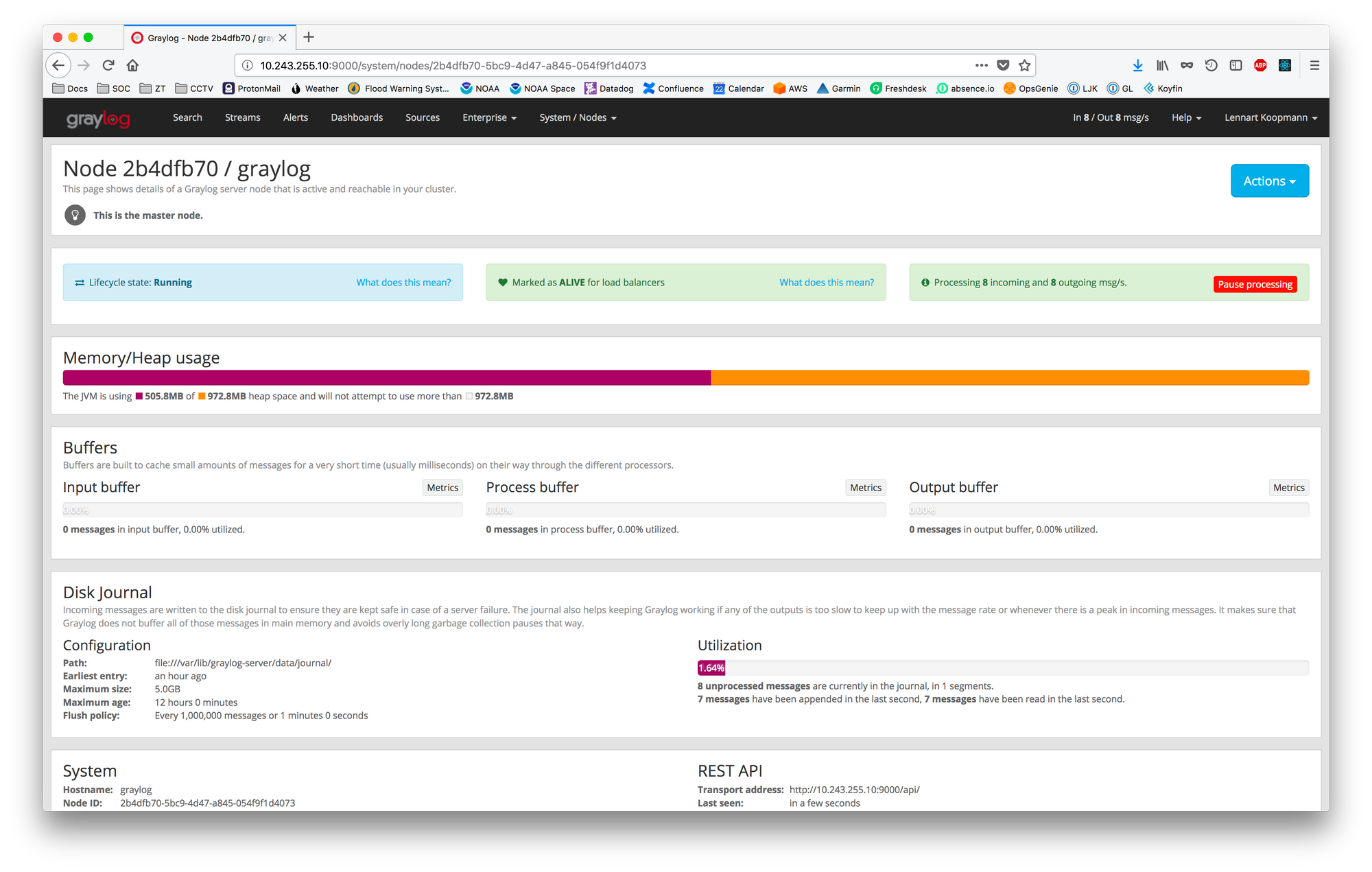The image size is (1372, 872).
Task: Click the Adblock Plus extension icon
Action: tap(1260, 65)
